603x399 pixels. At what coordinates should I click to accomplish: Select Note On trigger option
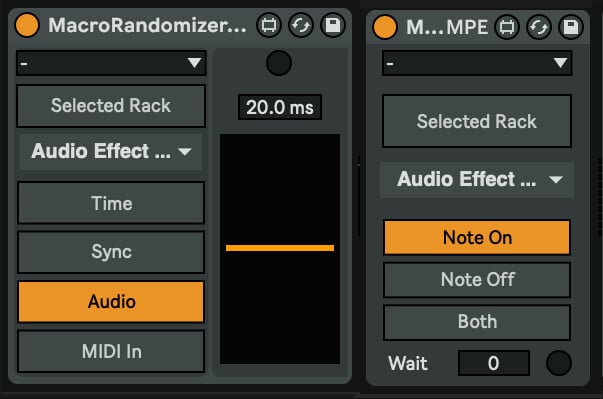click(477, 238)
